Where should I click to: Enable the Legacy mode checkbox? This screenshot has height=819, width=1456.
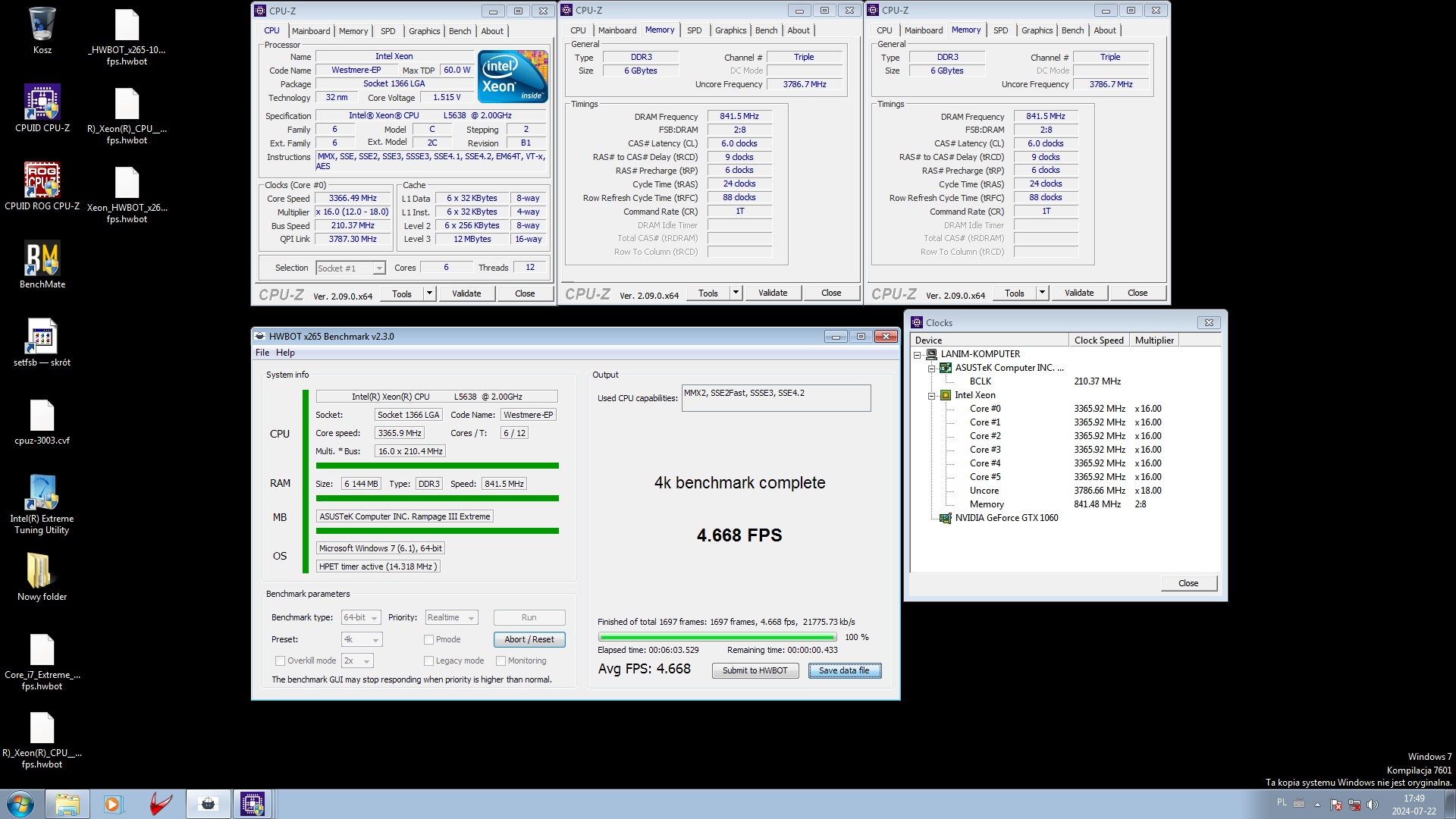tap(428, 661)
